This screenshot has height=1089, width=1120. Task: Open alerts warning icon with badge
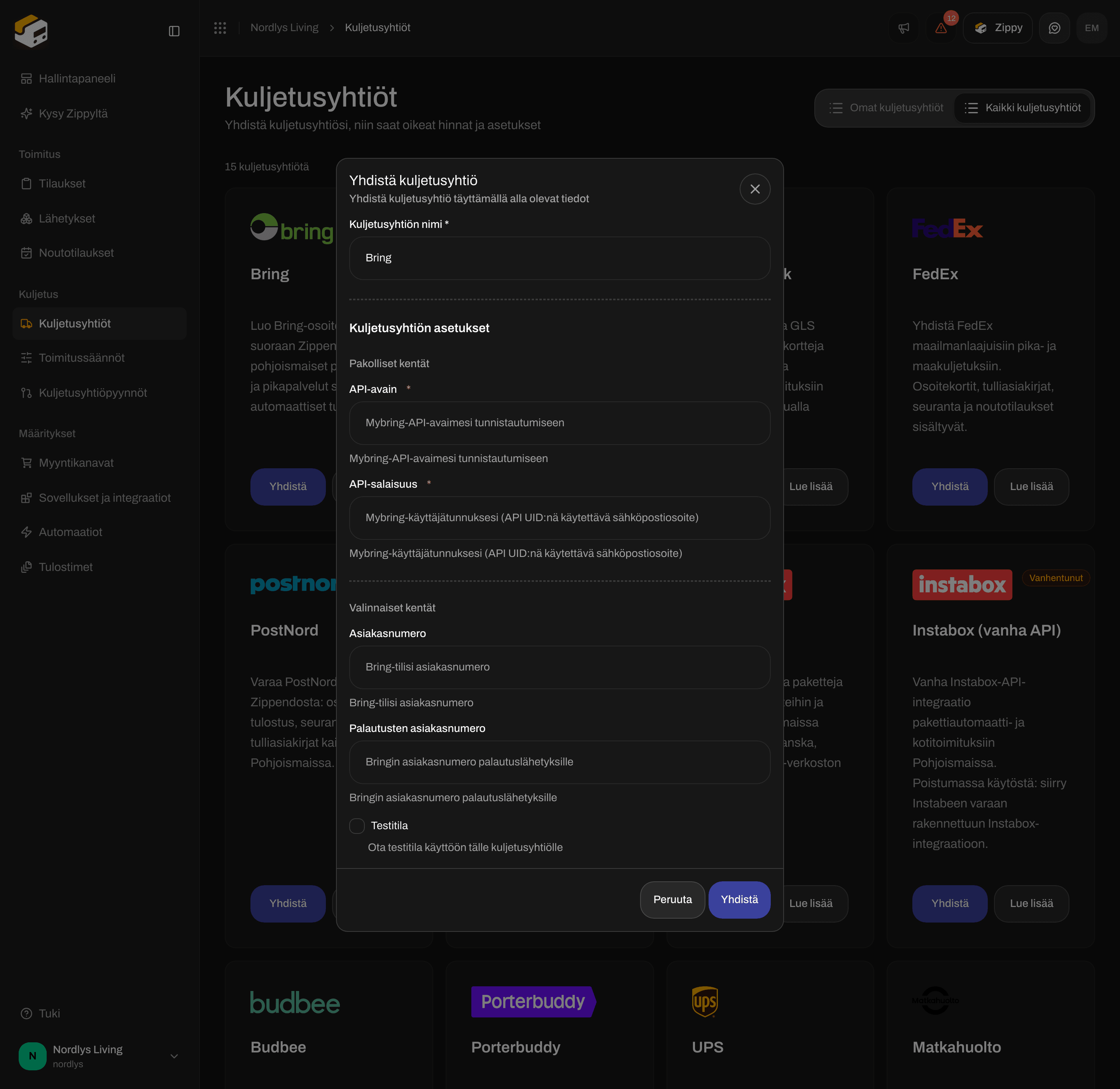[941, 28]
